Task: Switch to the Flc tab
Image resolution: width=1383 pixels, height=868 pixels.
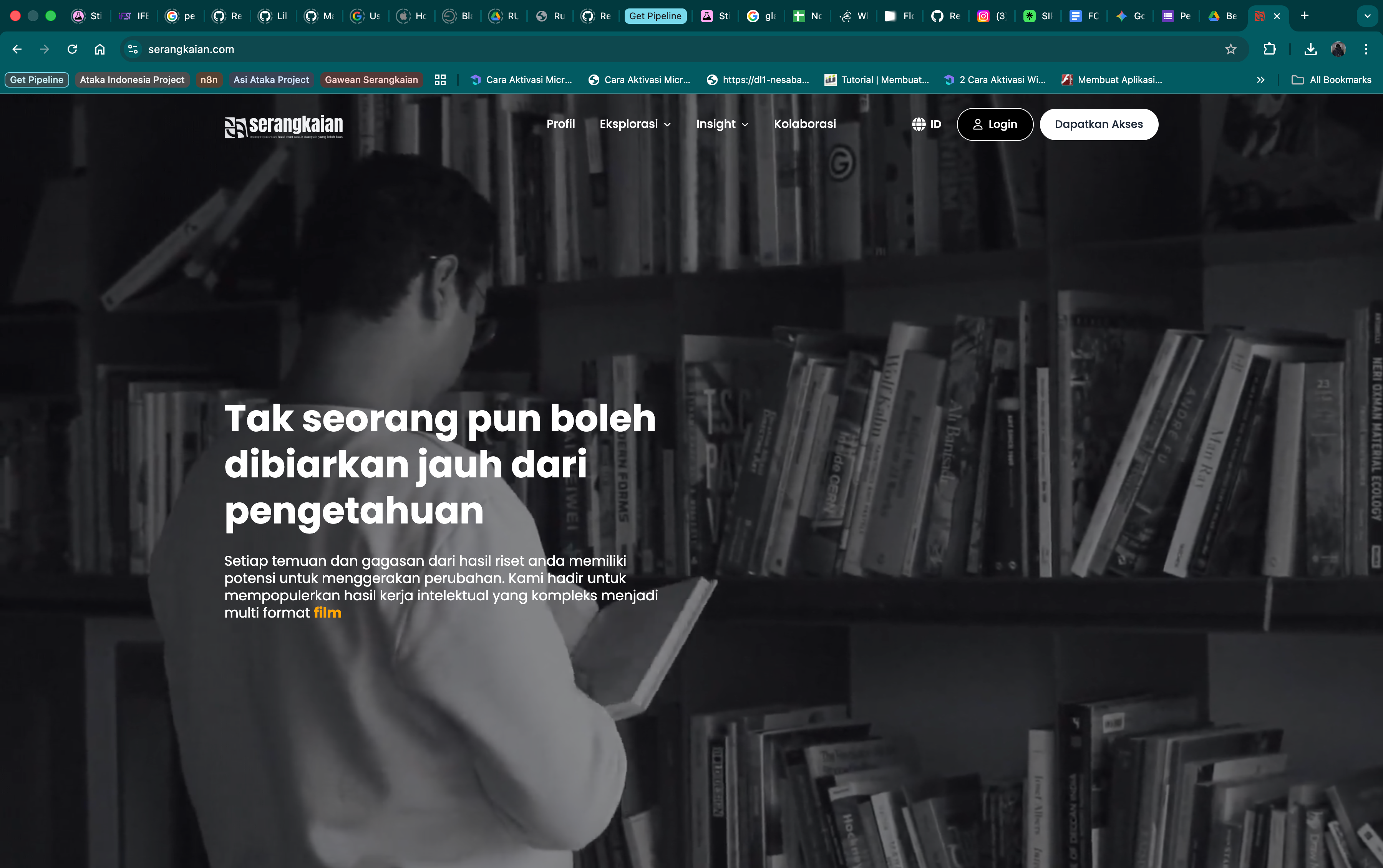Action: [x=900, y=16]
